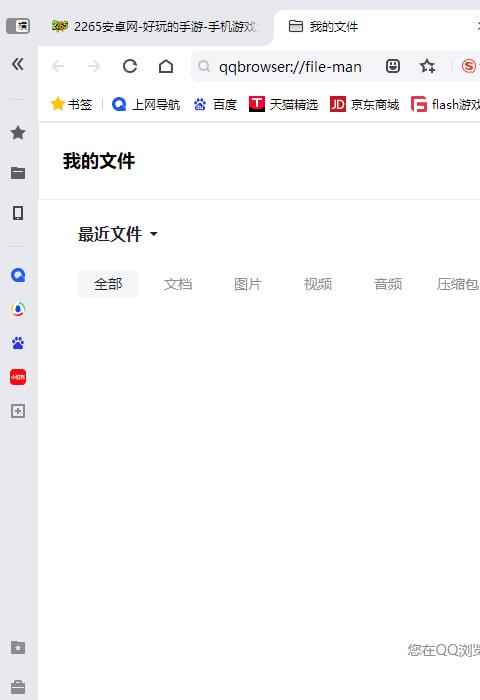This screenshot has width=480, height=700.
Task: Open the flash游戏 bookmark
Action: click(445, 104)
